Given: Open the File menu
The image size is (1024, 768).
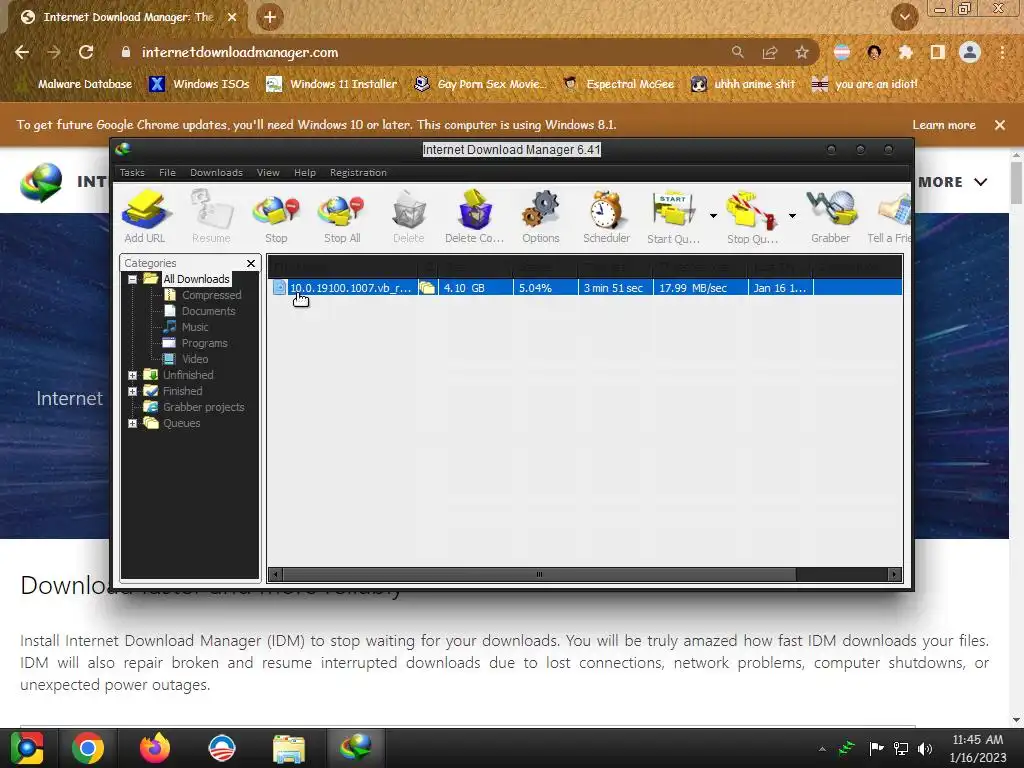Looking at the screenshot, I should (x=167, y=172).
